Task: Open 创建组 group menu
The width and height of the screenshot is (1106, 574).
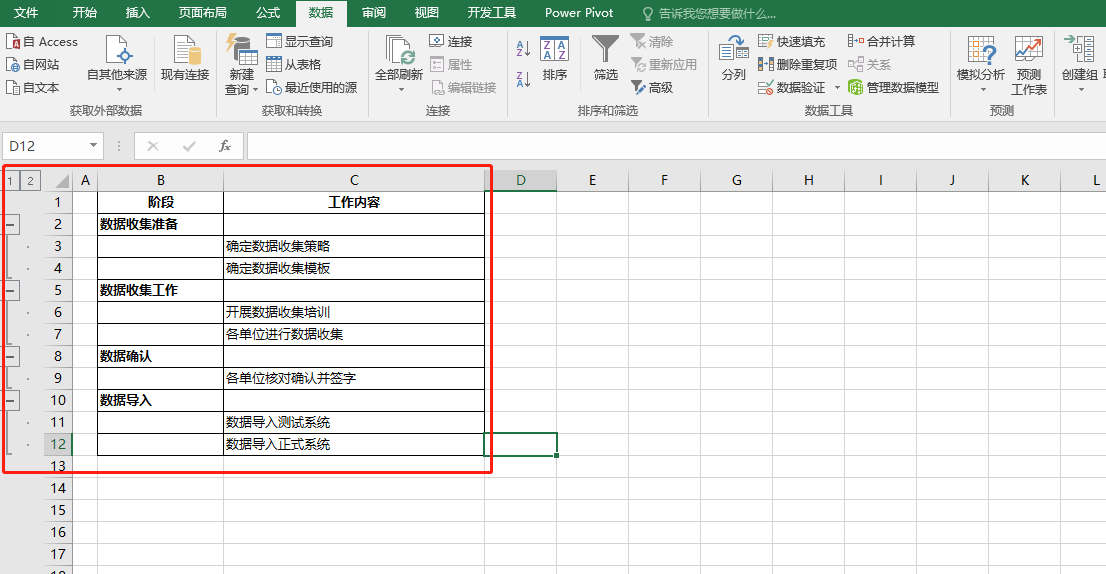Action: tap(1079, 65)
